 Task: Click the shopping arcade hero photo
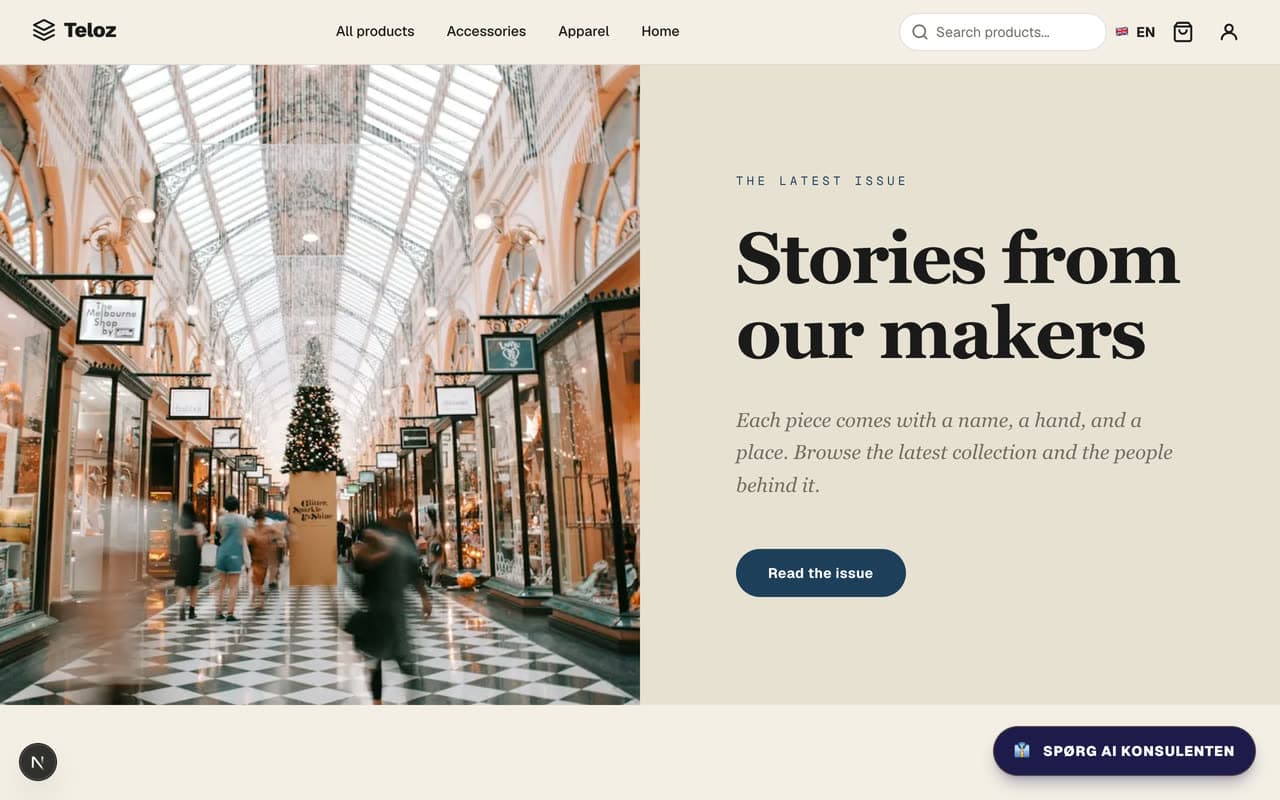tap(320, 385)
